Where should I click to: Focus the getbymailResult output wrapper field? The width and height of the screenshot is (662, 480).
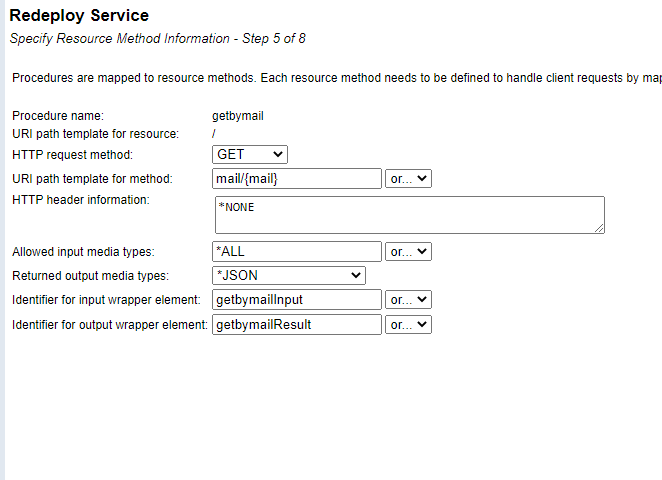(297, 324)
